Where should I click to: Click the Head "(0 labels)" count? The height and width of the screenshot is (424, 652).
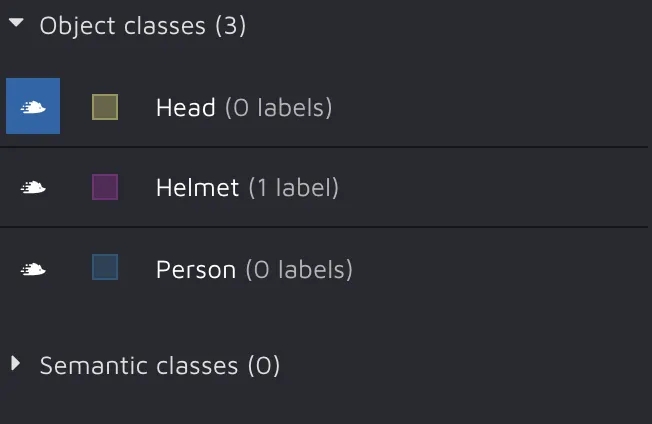click(278, 107)
